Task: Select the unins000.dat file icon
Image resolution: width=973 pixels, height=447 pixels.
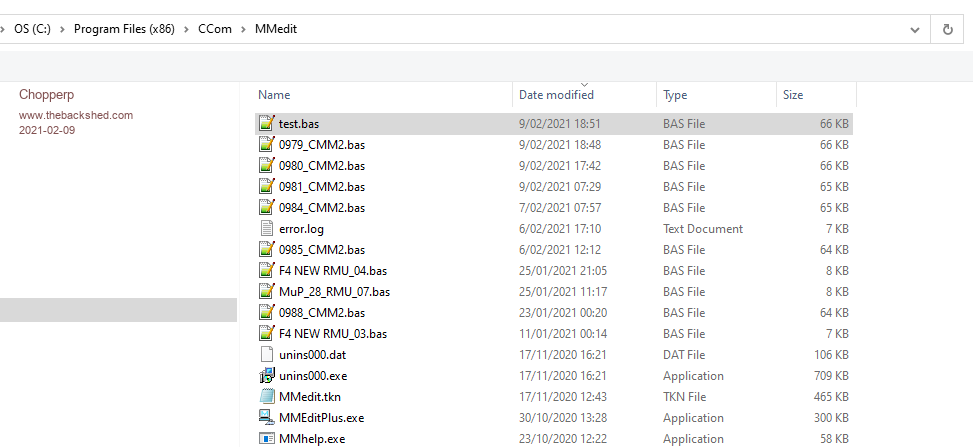Action: click(x=266, y=355)
